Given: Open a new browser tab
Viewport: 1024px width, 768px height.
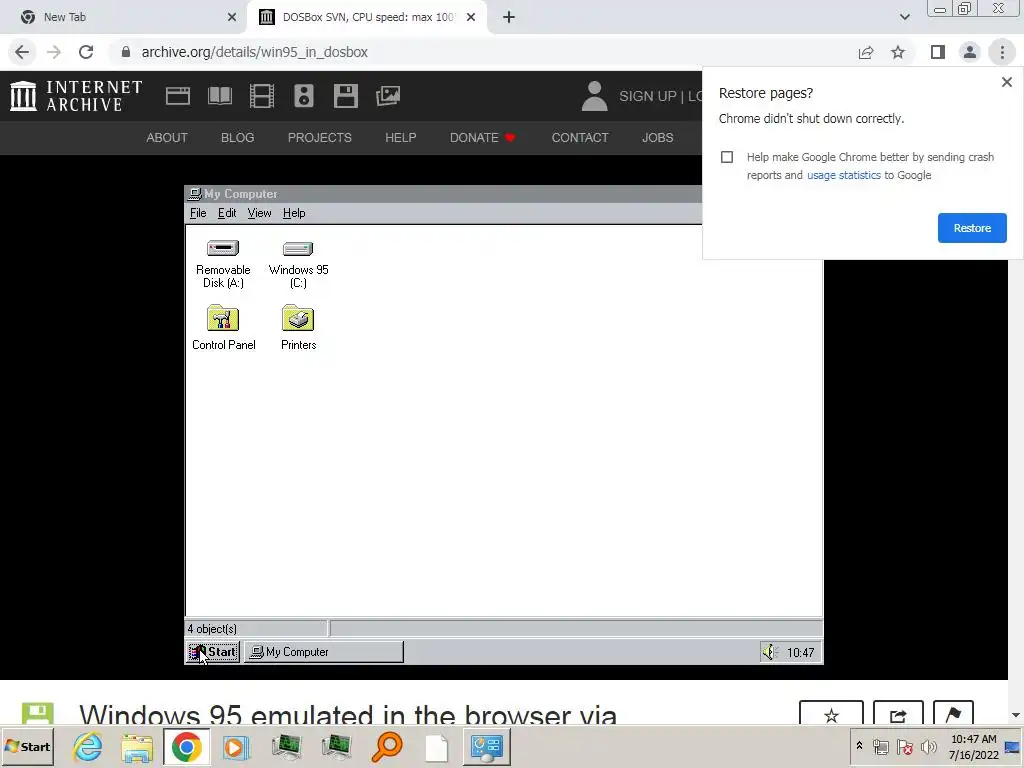Looking at the screenshot, I should pos(509,17).
